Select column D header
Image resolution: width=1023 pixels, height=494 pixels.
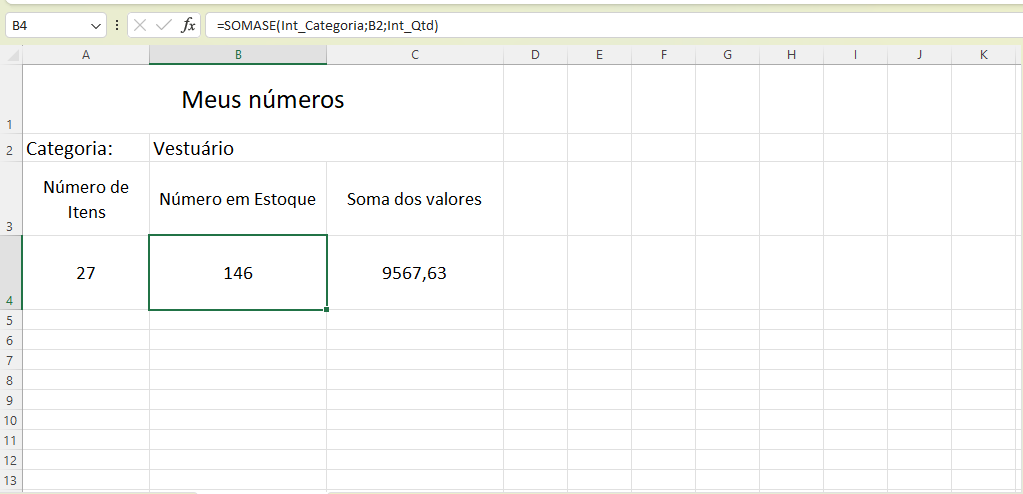point(535,55)
